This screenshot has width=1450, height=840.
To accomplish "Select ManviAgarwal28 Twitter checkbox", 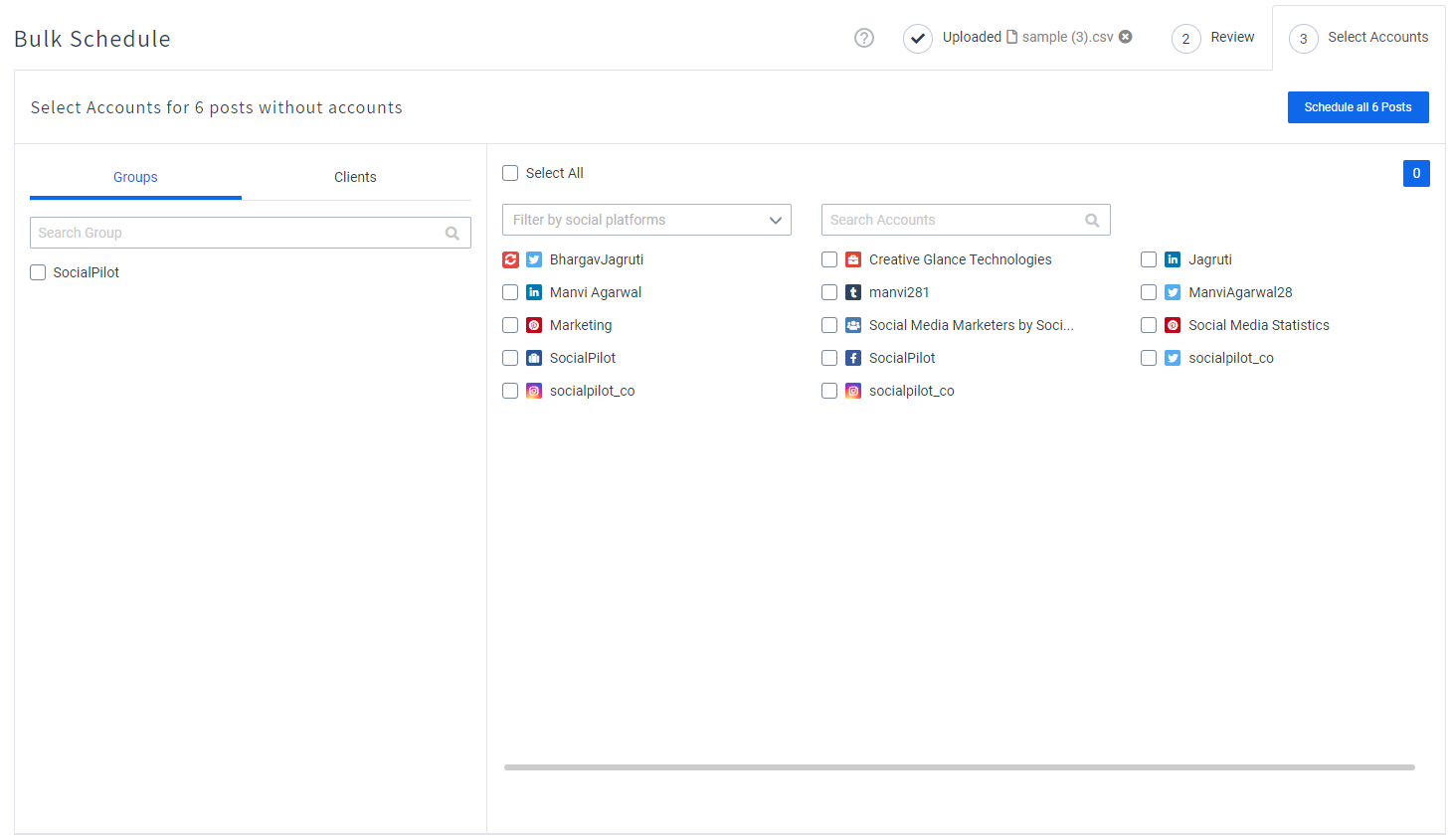I will pos(1149,292).
